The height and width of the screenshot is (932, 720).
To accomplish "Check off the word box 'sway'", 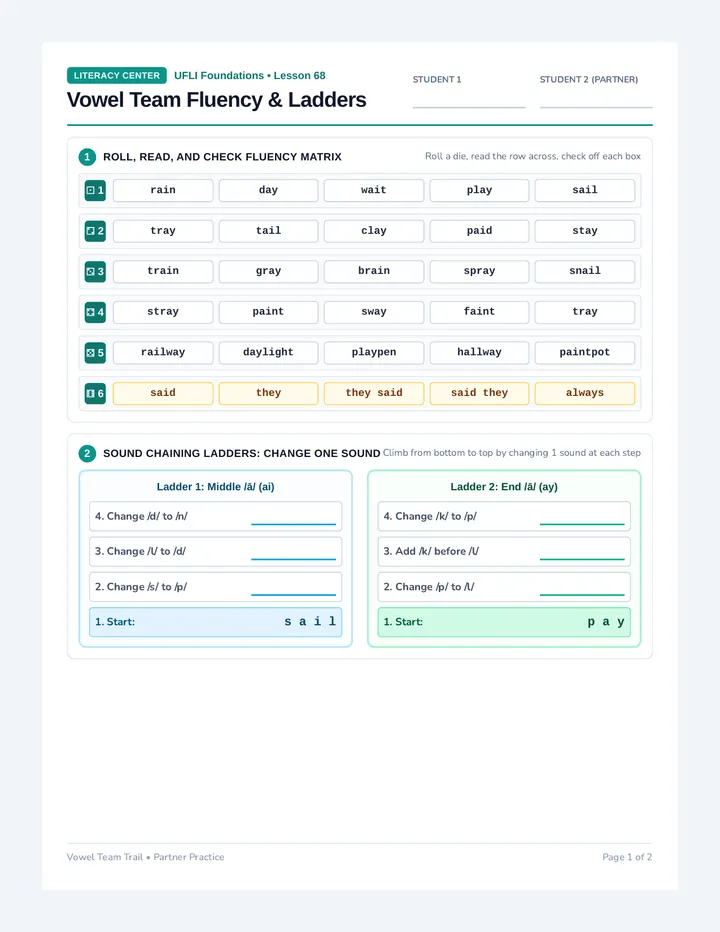I will (x=374, y=312).
